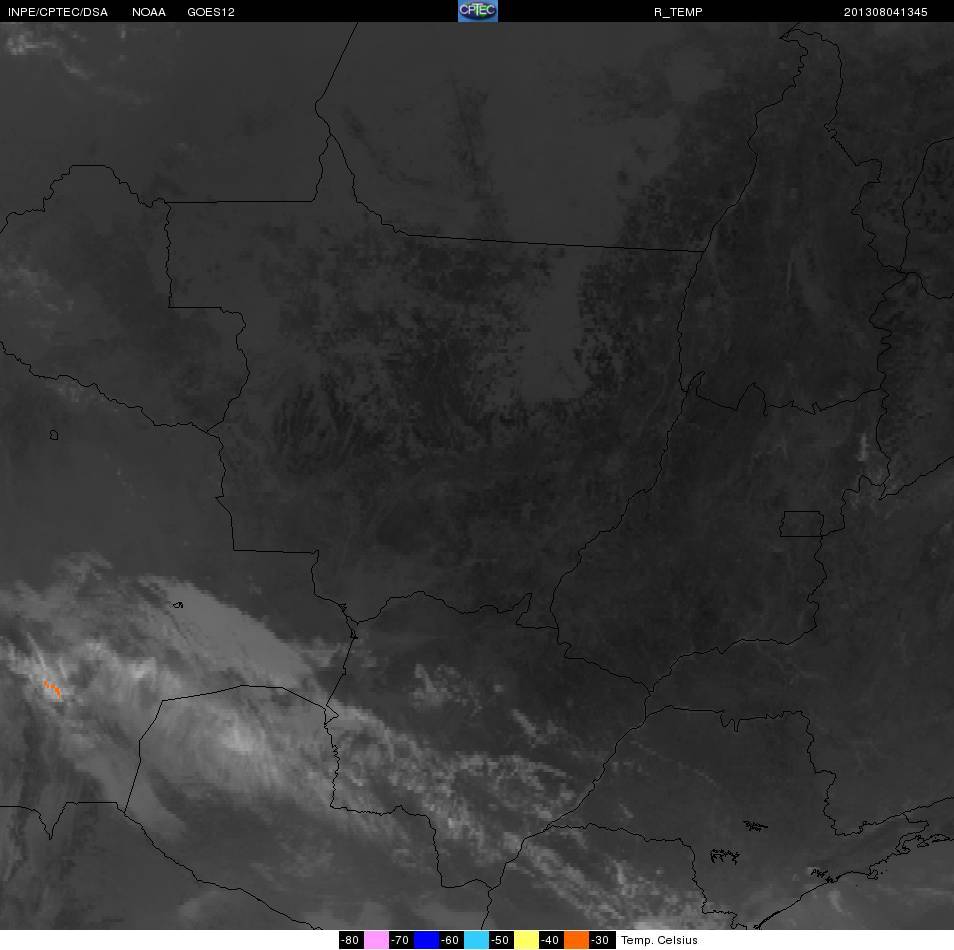Screen dimensions: 954x950
Task: Click the CPTEC logo in header
Action: click(x=478, y=11)
